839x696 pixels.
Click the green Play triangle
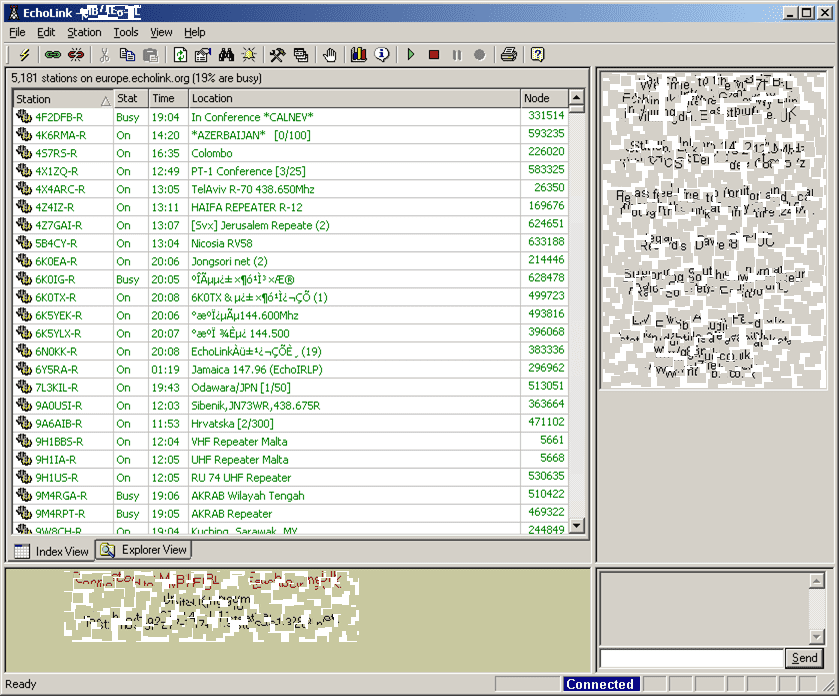[x=410, y=54]
